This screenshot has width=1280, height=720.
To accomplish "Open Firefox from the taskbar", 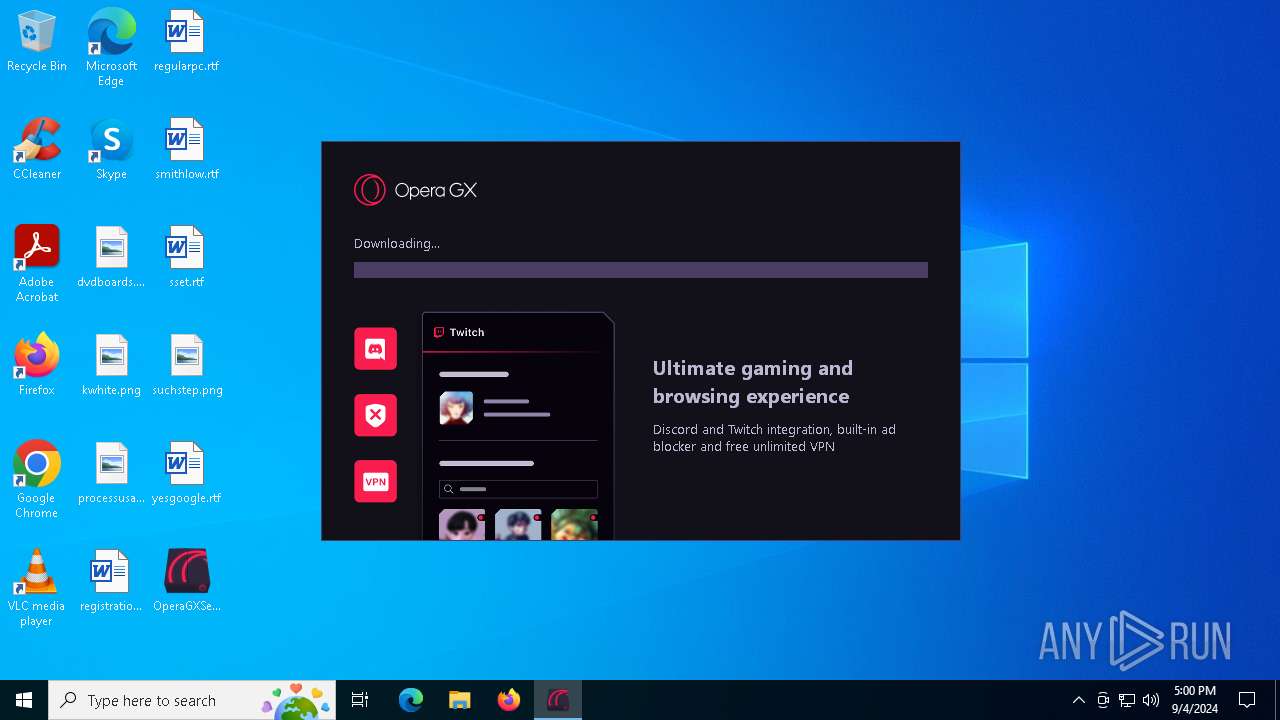I will tap(509, 700).
